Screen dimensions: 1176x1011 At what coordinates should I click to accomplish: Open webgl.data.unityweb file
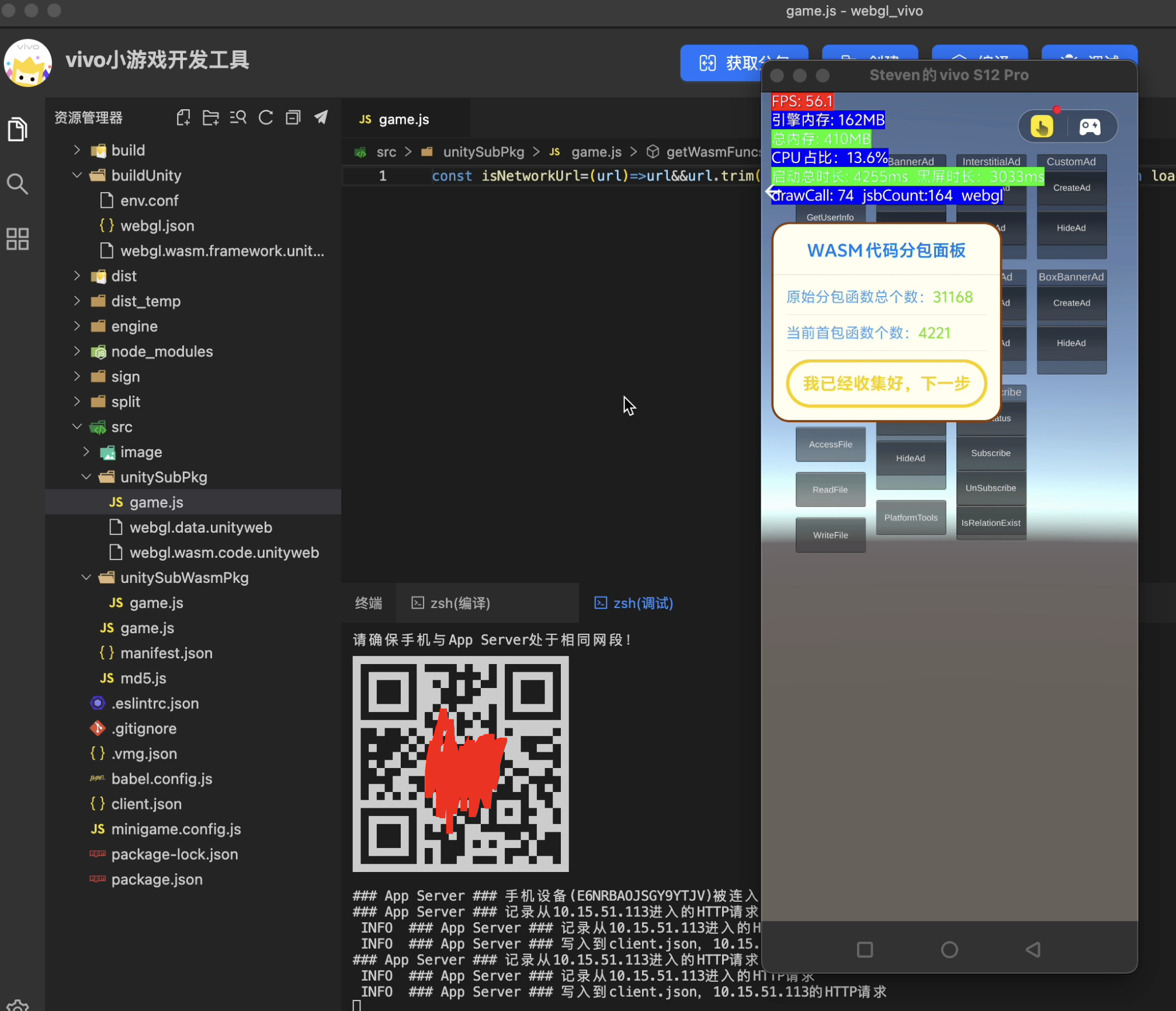[200, 527]
